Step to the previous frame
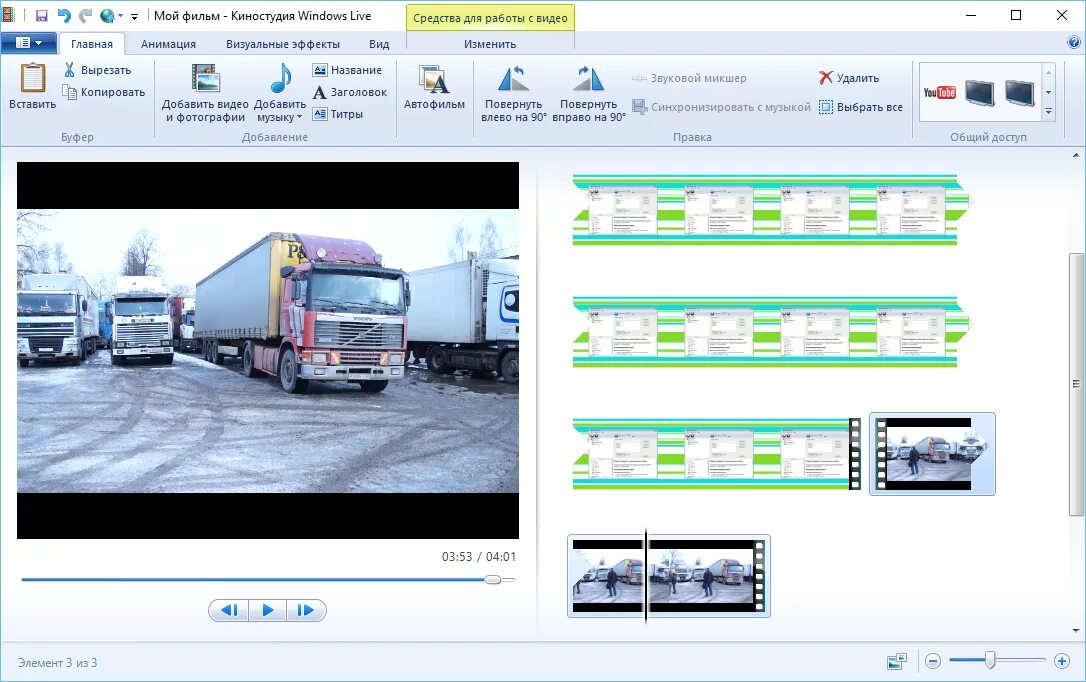Image resolution: width=1086 pixels, height=682 pixels. coord(228,610)
